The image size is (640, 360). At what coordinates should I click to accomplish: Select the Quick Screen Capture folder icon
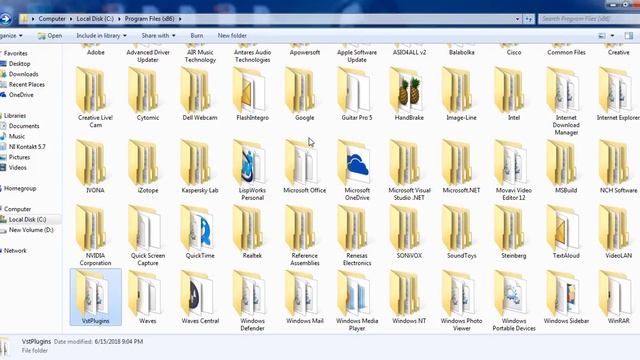point(145,229)
